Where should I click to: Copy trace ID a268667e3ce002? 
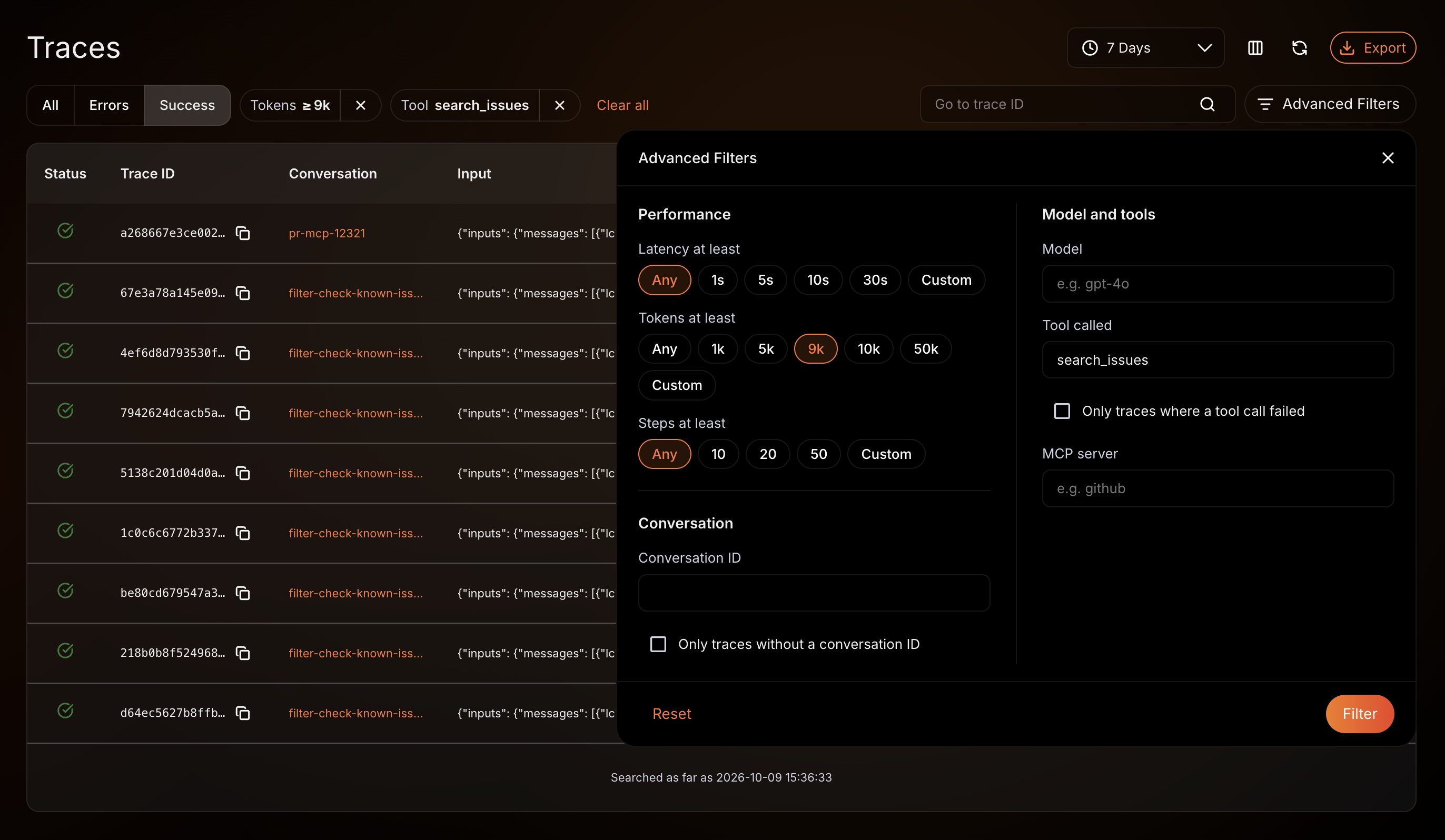tap(243, 233)
